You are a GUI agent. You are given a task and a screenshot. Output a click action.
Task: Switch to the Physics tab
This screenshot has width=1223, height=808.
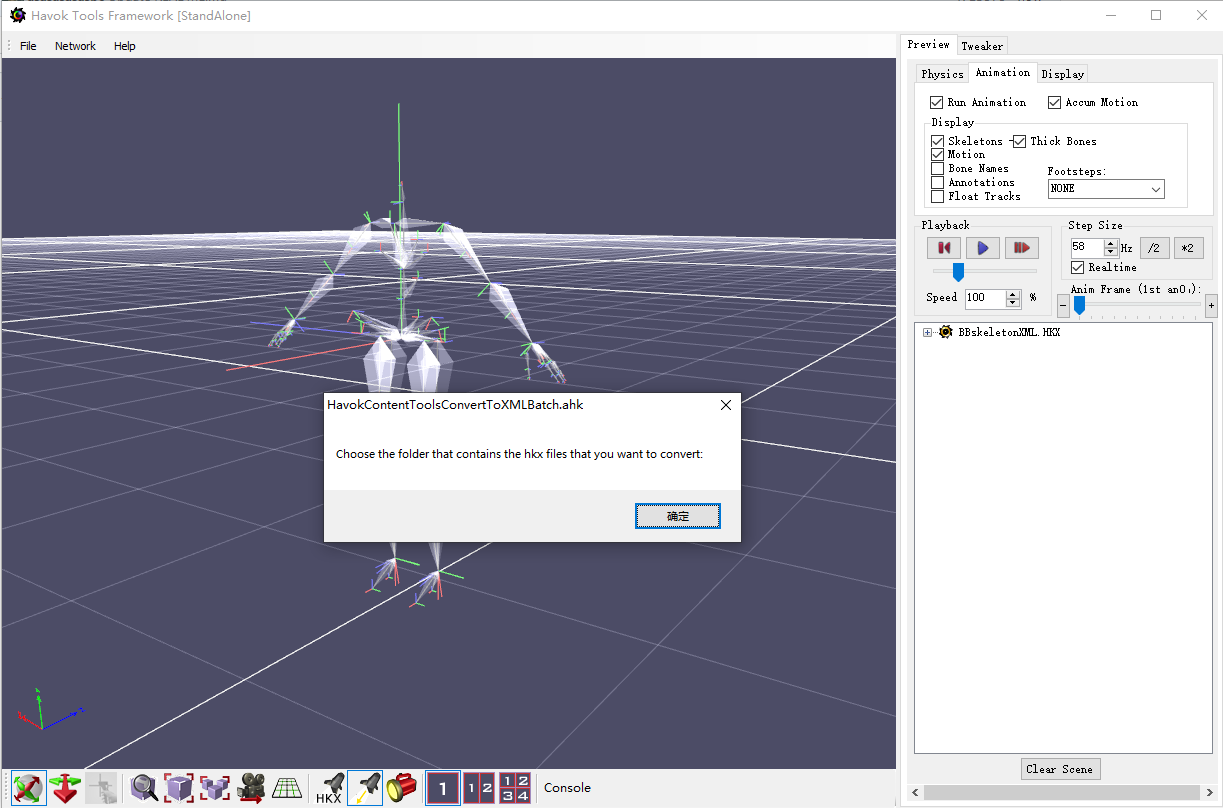(x=942, y=74)
